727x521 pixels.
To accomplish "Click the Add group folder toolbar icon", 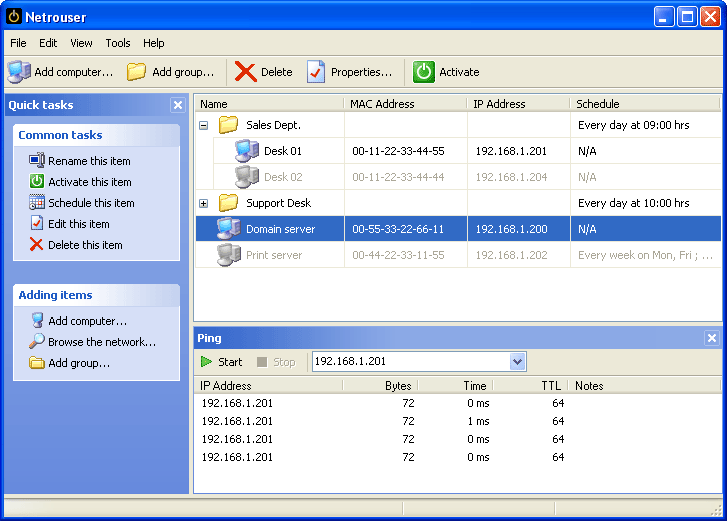I will click(136, 72).
